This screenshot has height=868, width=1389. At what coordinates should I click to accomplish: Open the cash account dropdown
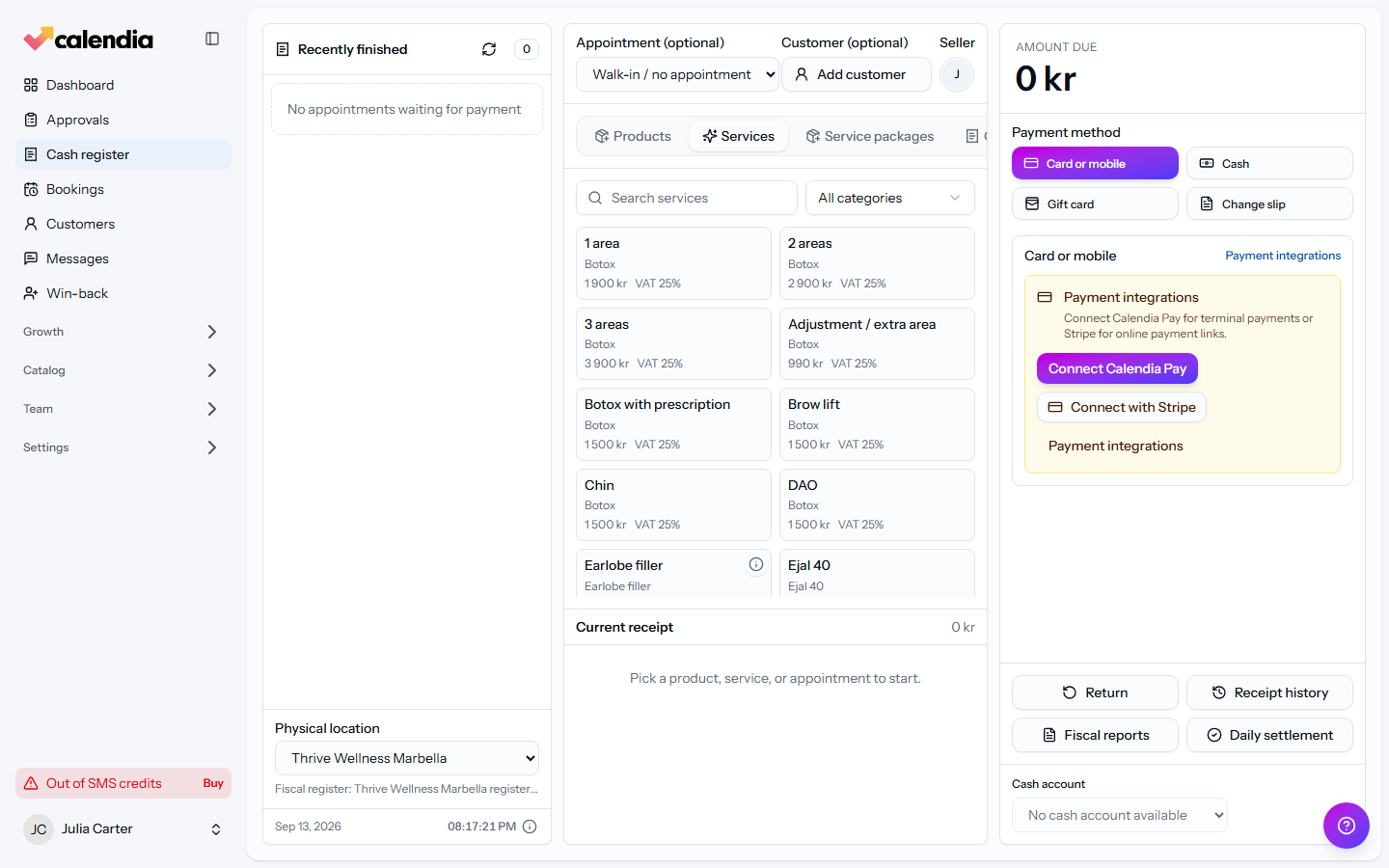1120,815
